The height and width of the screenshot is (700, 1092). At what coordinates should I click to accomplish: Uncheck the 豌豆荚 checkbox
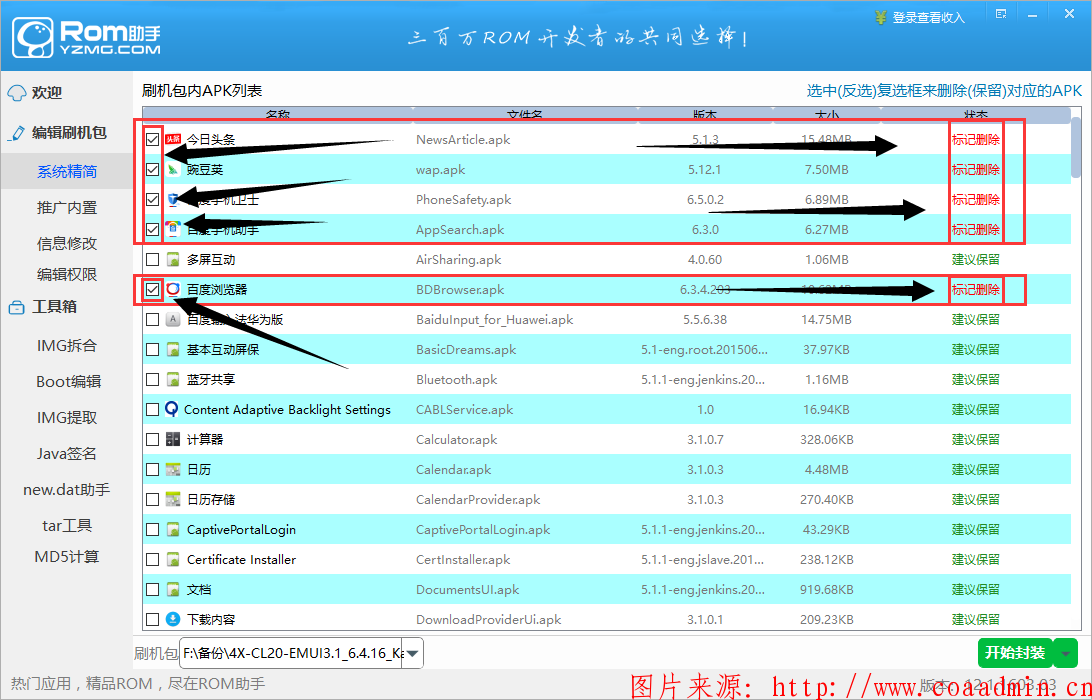[x=153, y=169]
